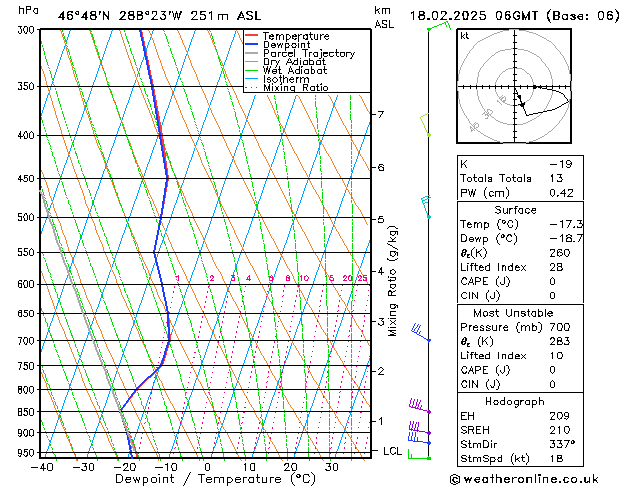Click the EH value 209

point(560,416)
